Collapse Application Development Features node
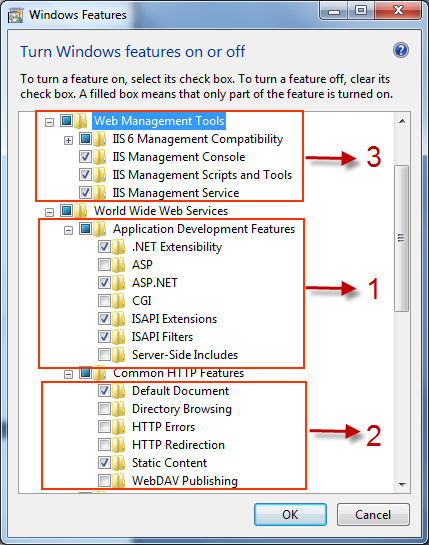The image size is (429, 545). [x=68, y=230]
